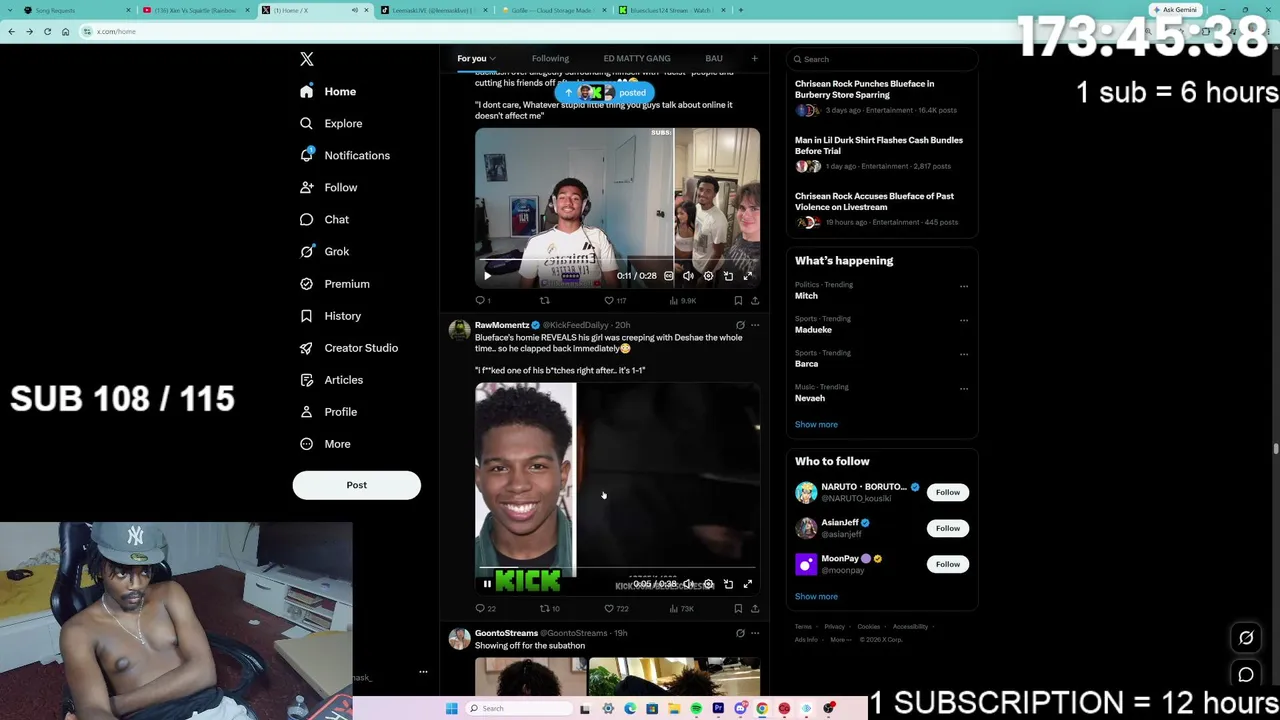Open Grok from the sidebar

coord(325,251)
